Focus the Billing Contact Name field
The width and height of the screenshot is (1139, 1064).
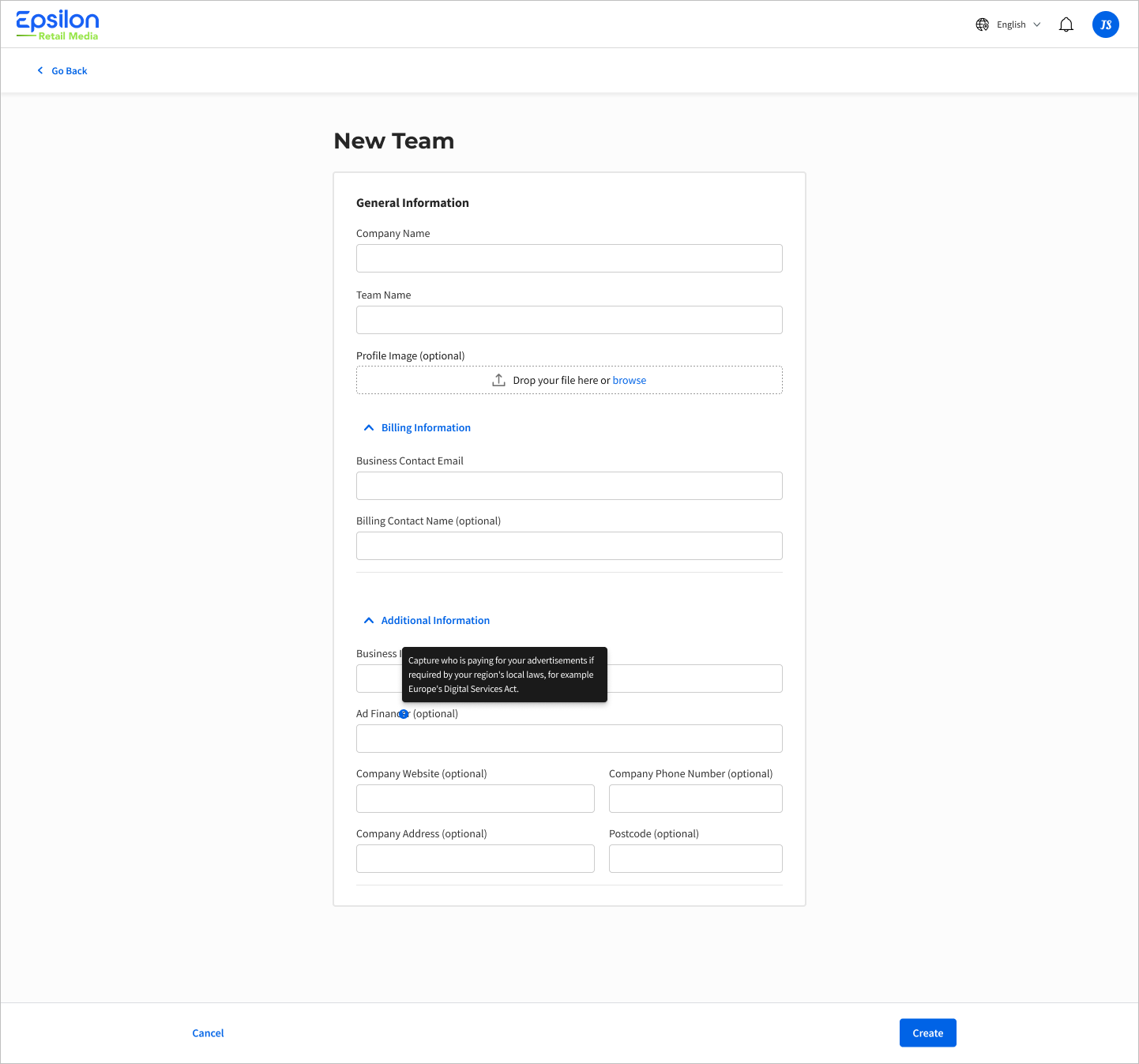click(x=569, y=546)
